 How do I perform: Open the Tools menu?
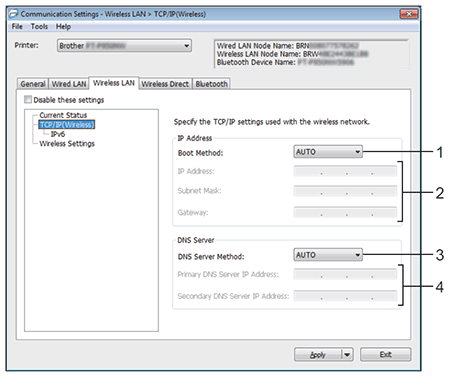(39, 27)
